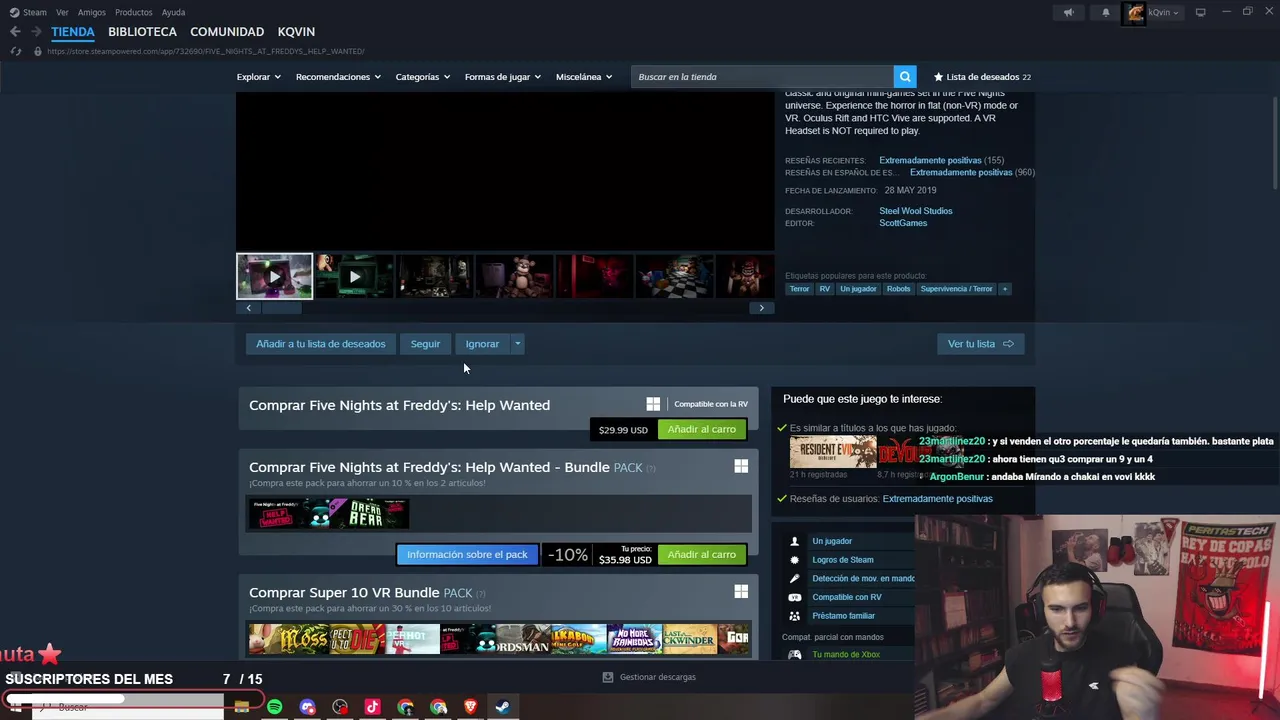Click the wishlist star icon

pyautogui.click(x=938, y=77)
